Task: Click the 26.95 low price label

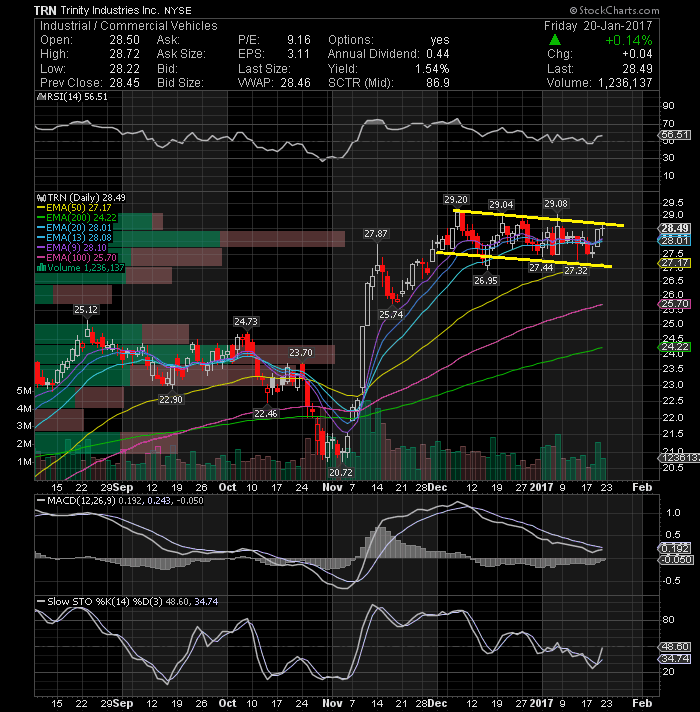Action: pos(486,281)
